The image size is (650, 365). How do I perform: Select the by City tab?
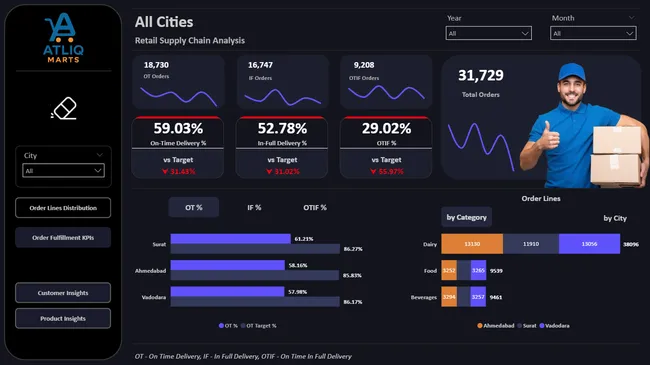pos(615,218)
